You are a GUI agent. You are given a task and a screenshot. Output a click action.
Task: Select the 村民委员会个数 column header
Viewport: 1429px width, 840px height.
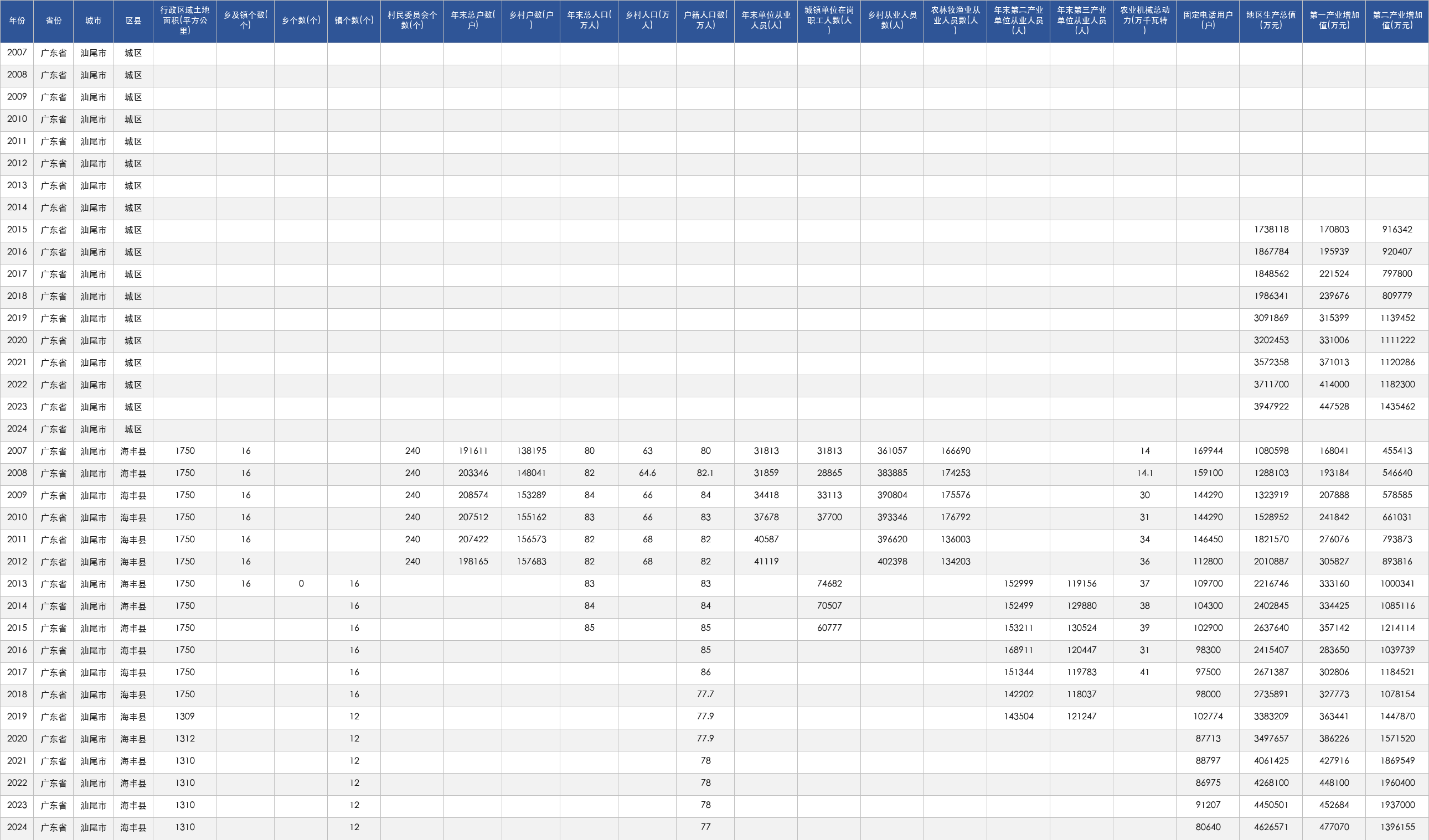click(412, 21)
